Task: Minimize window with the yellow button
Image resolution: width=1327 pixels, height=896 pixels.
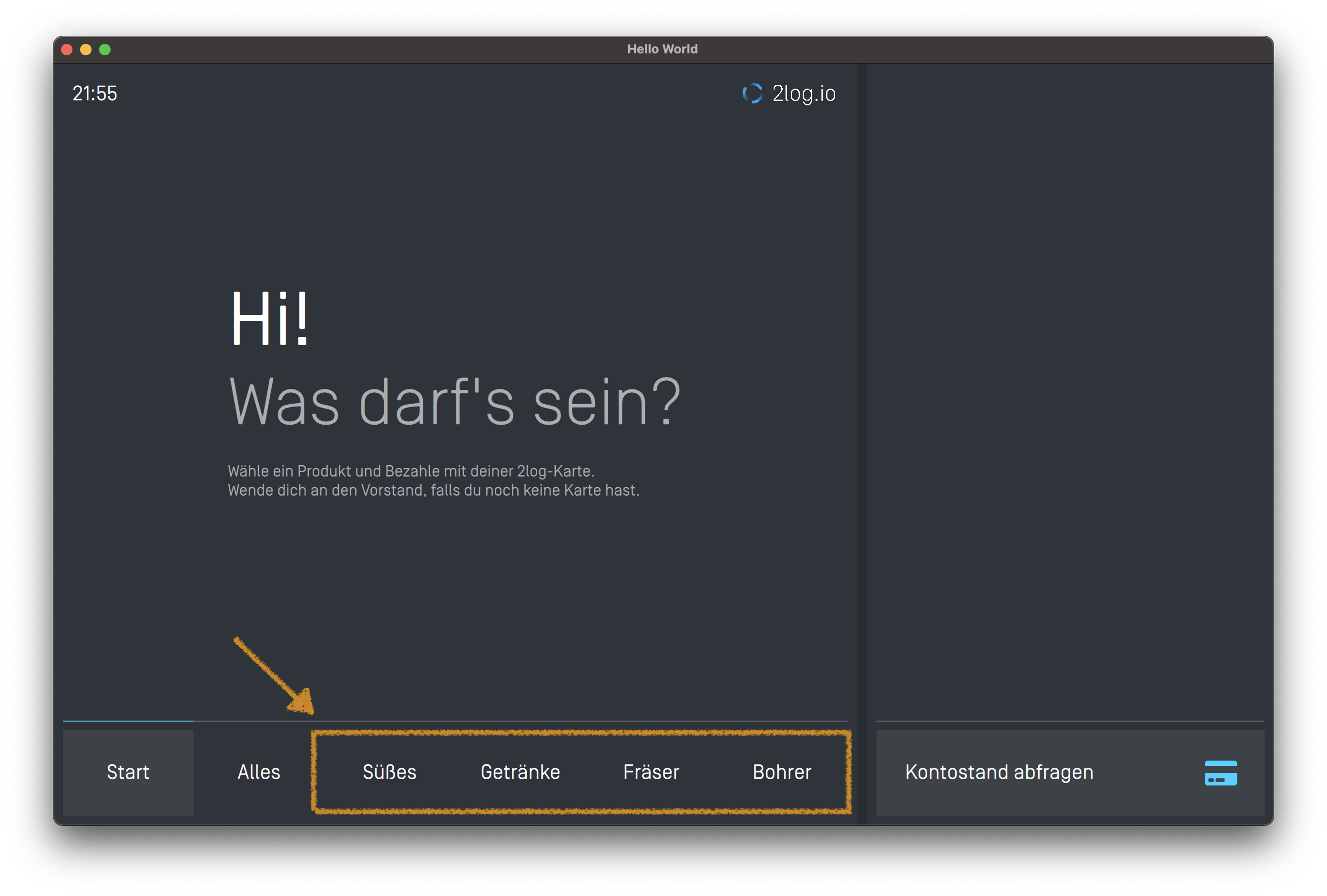Action: click(x=86, y=50)
